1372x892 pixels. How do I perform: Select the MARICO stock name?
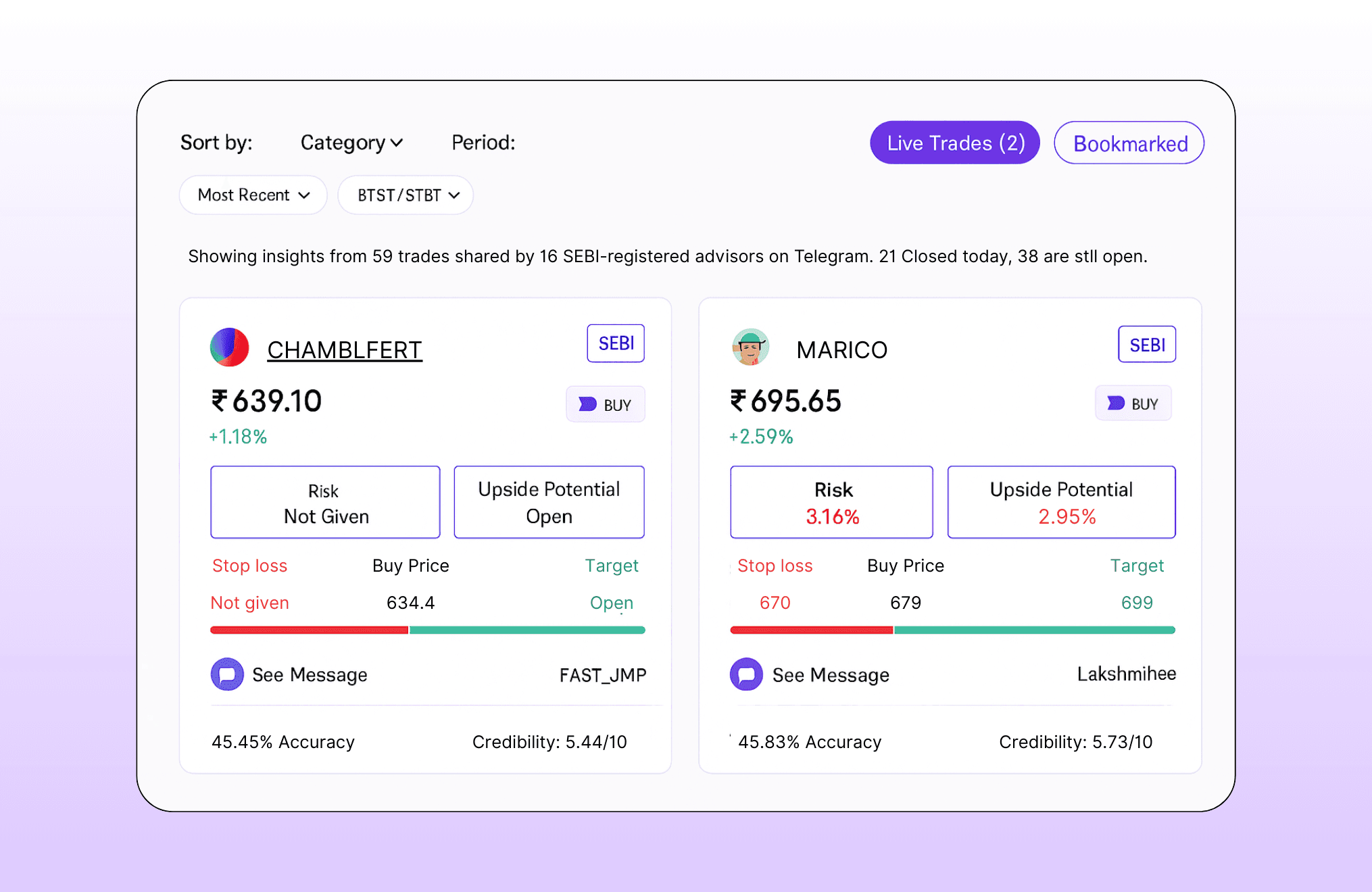[842, 350]
